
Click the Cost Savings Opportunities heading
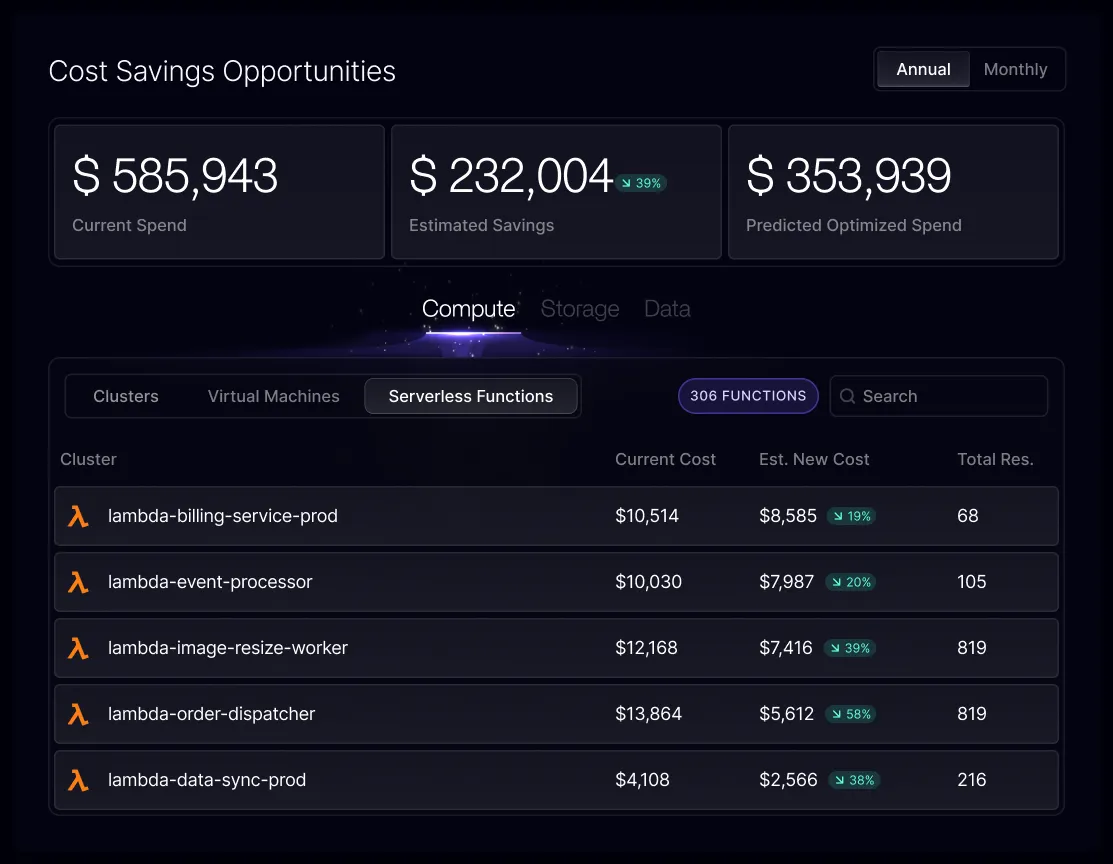222,72
